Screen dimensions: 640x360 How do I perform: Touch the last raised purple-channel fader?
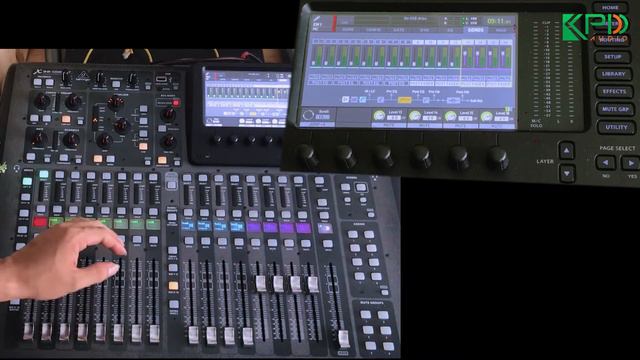click(313, 284)
